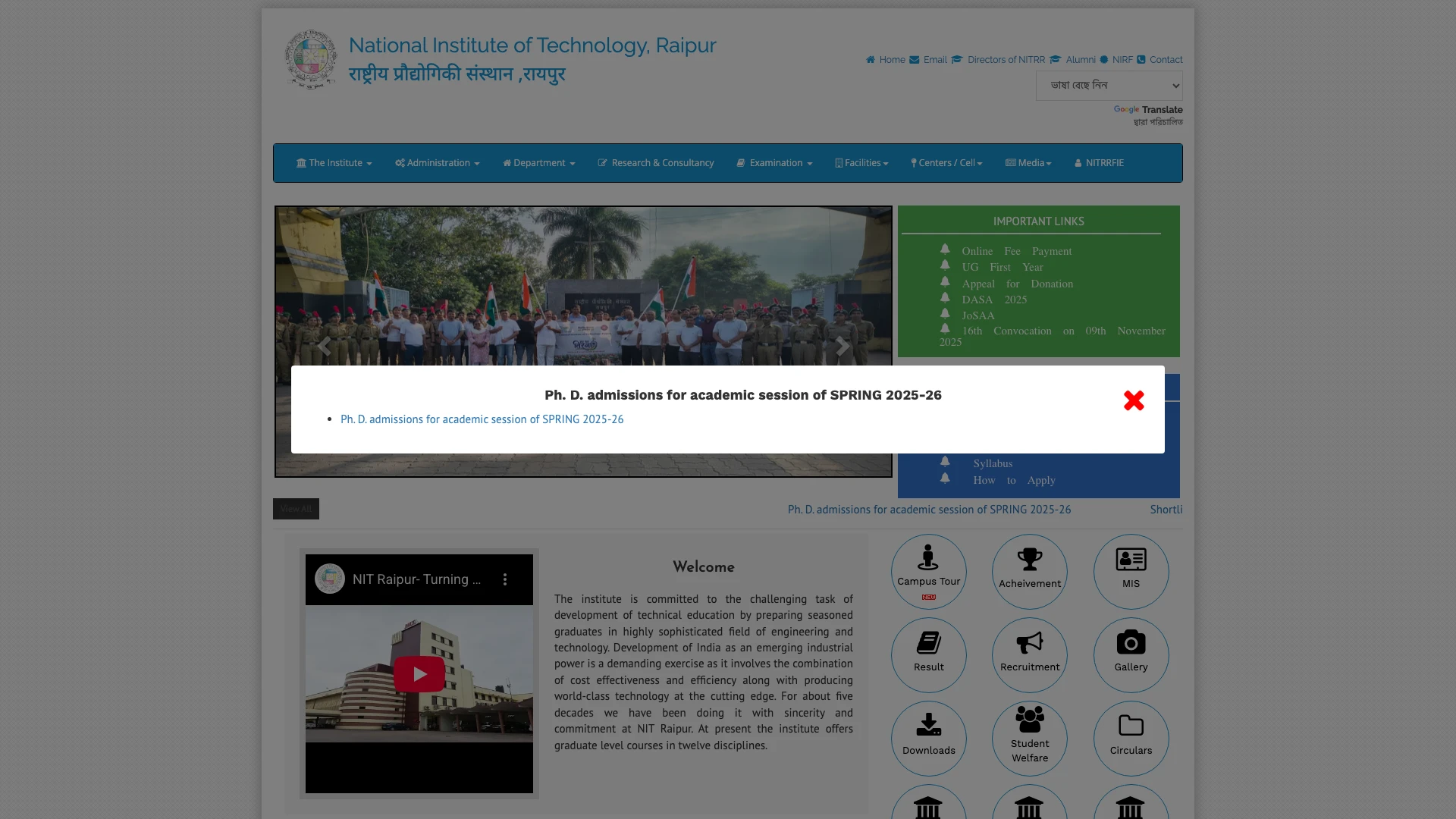Go to Home link in header
This screenshot has height=819, width=1456.
pyautogui.click(x=885, y=60)
